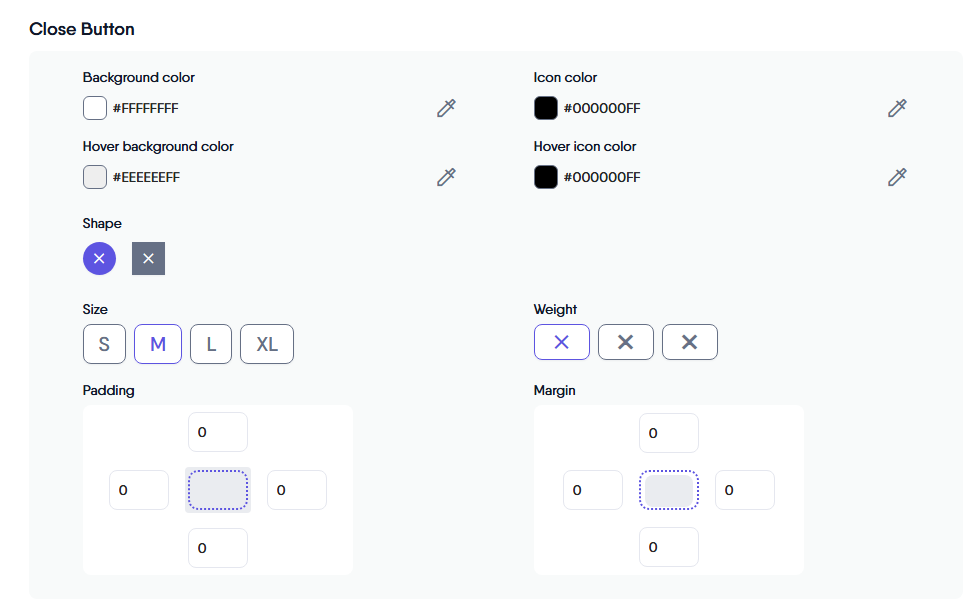Image resolution: width=977 pixels, height=600 pixels.
Task: Choose the thin weight X icon
Action: pos(561,342)
